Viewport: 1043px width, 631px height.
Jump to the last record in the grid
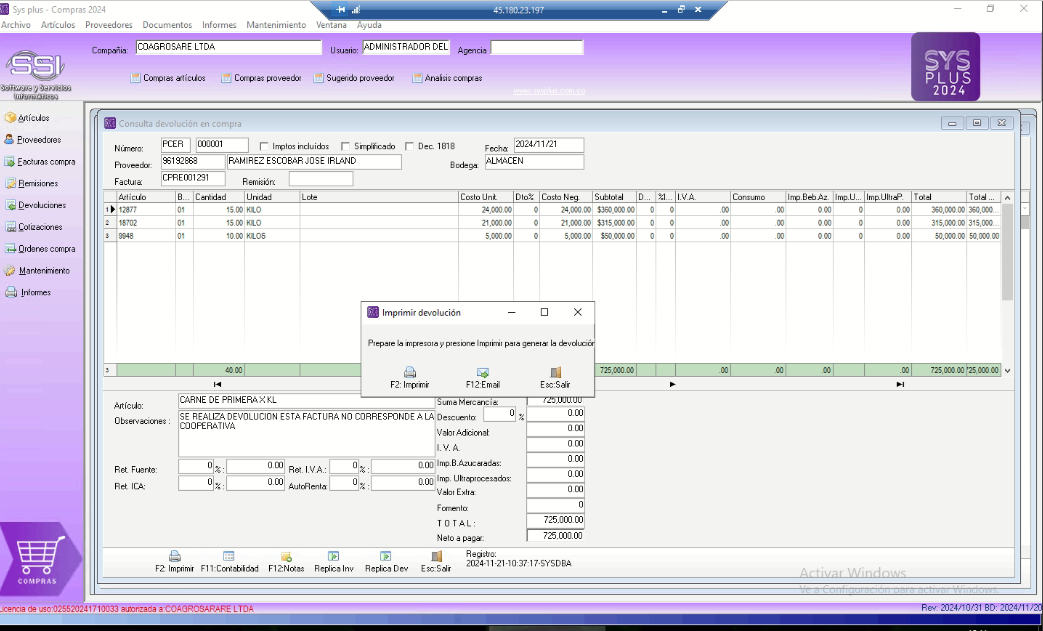click(900, 384)
